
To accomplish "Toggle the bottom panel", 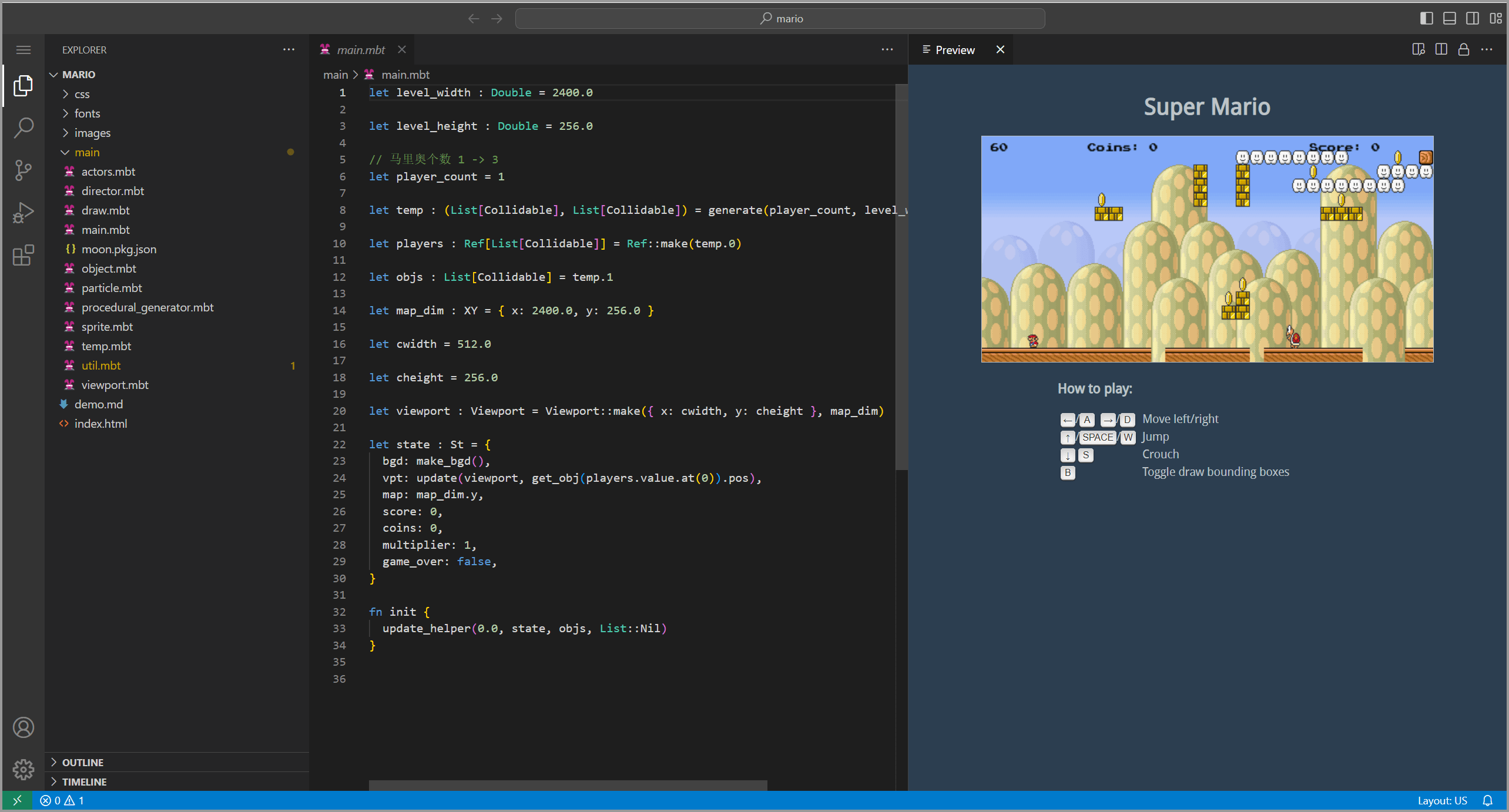I will [x=1450, y=19].
